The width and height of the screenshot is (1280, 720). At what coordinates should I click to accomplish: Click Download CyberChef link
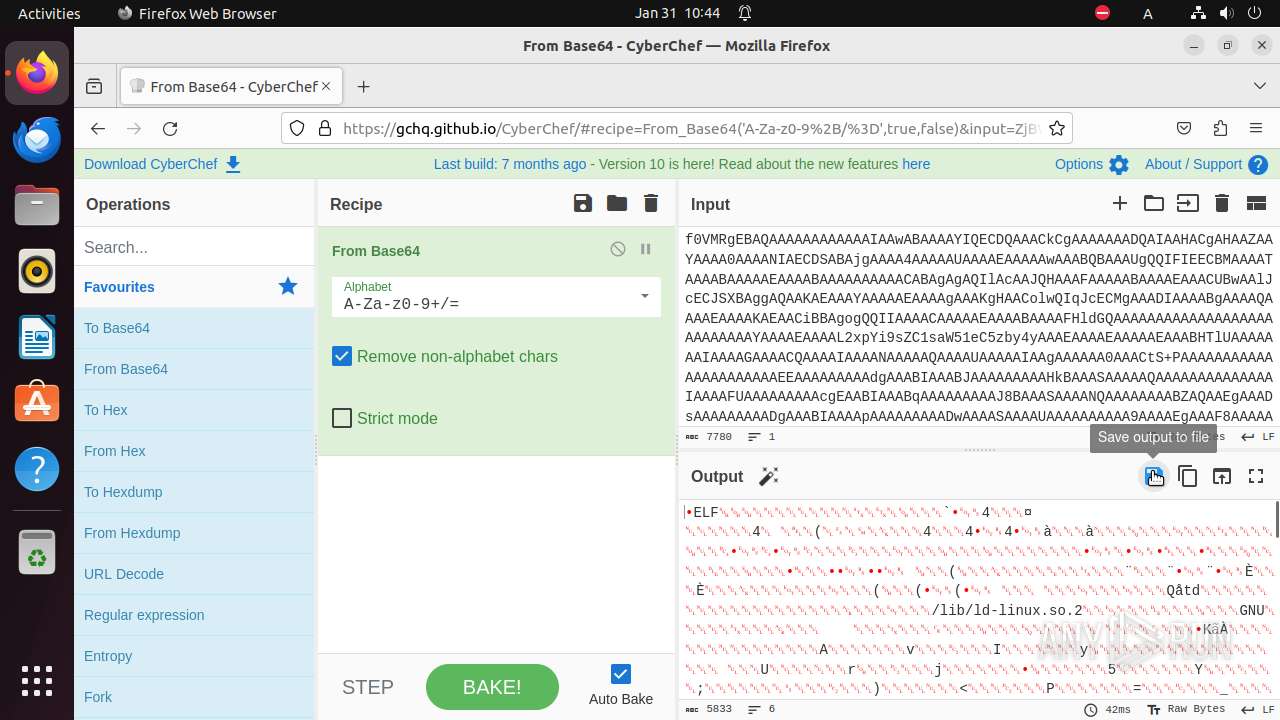[162, 164]
